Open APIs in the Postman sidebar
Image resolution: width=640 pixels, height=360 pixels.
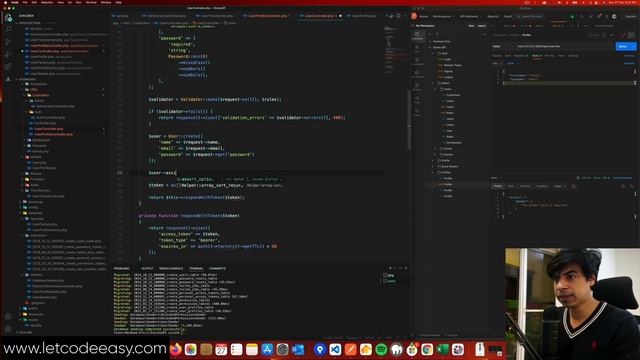(417, 49)
